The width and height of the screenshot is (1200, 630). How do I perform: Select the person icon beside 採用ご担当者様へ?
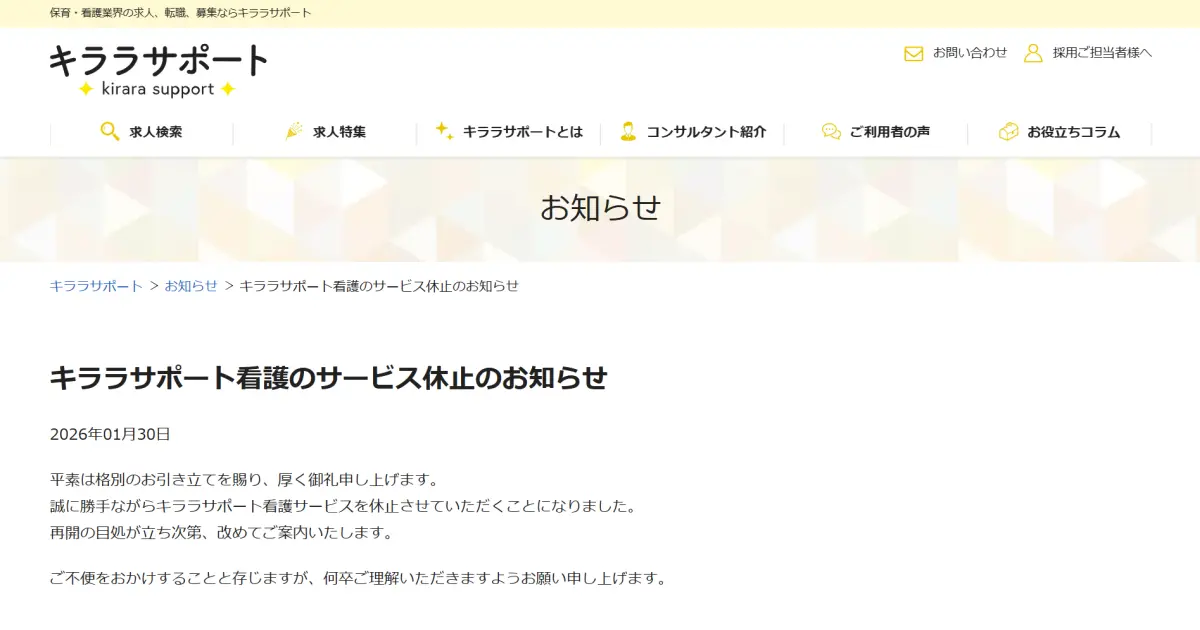point(1034,53)
